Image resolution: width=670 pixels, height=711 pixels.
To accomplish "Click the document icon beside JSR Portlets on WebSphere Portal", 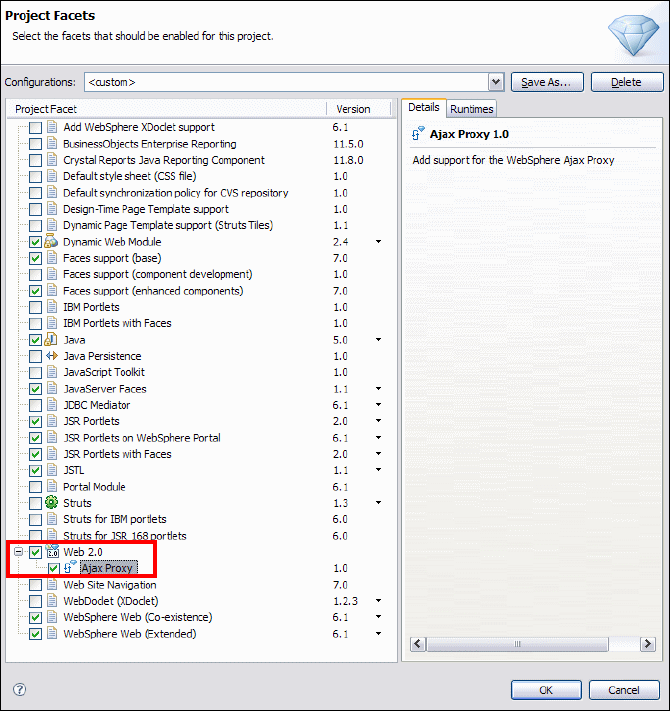I will (52, 437).
